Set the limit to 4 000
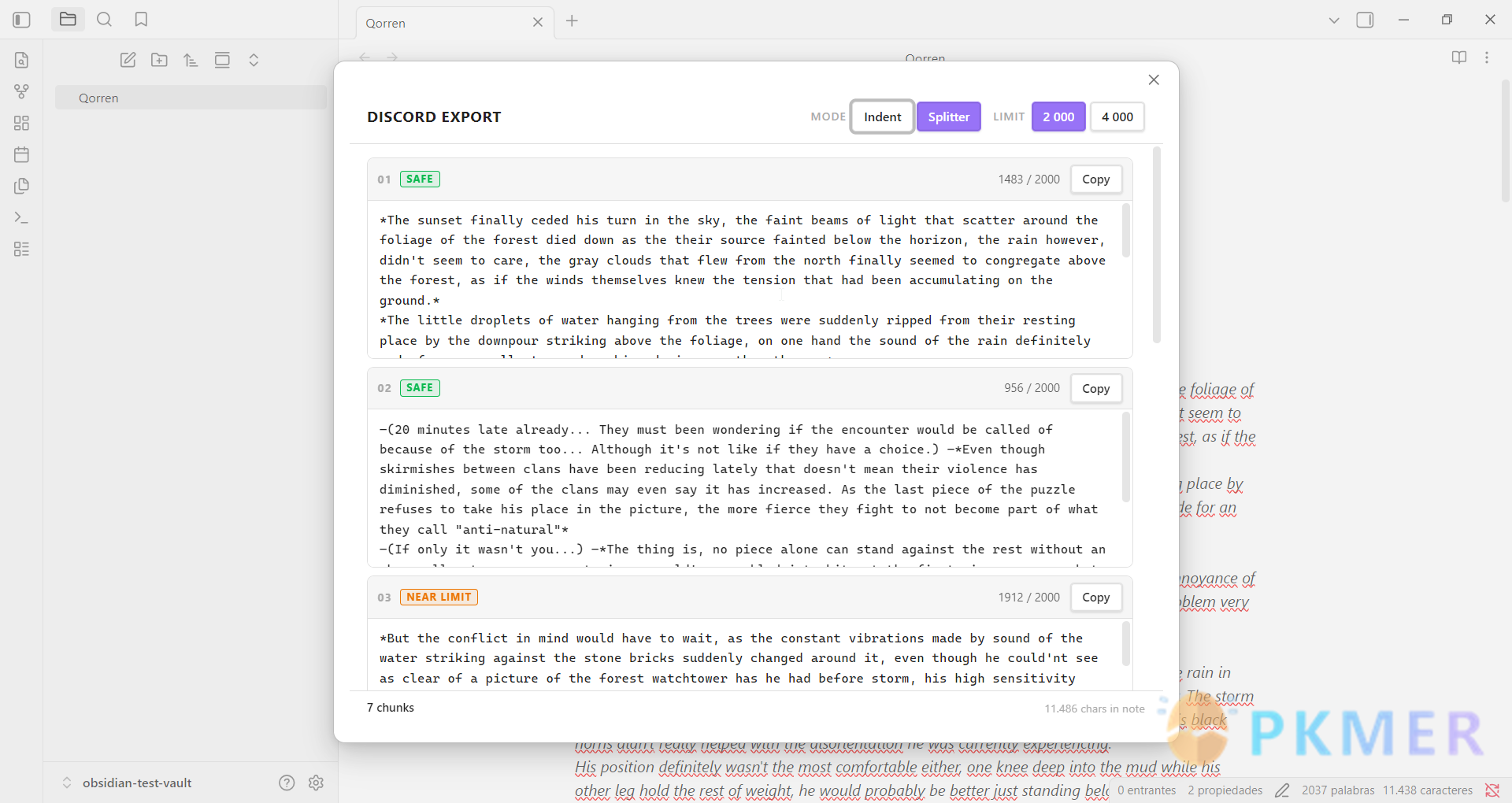The height and width of the screenshot is (803, 1512). (1117, 117)
